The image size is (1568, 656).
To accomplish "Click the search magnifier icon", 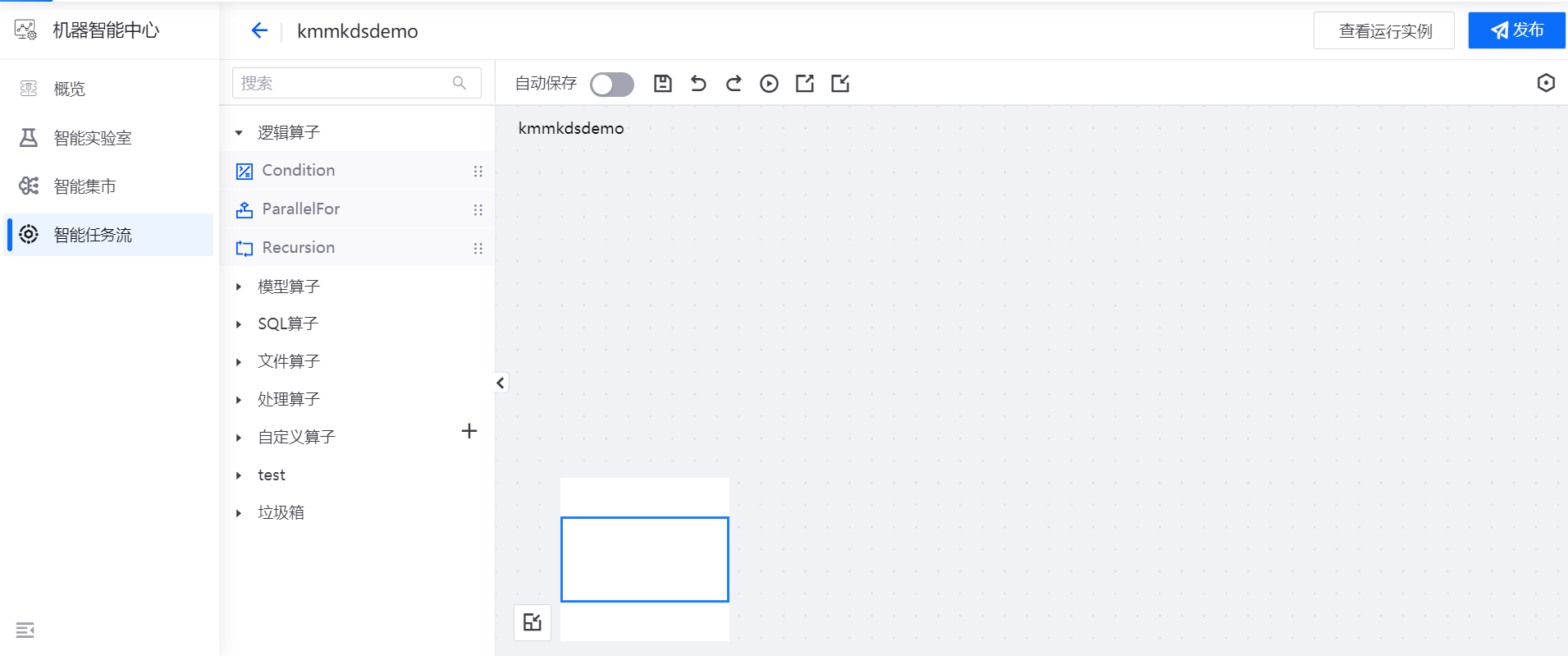I will 459,83.
